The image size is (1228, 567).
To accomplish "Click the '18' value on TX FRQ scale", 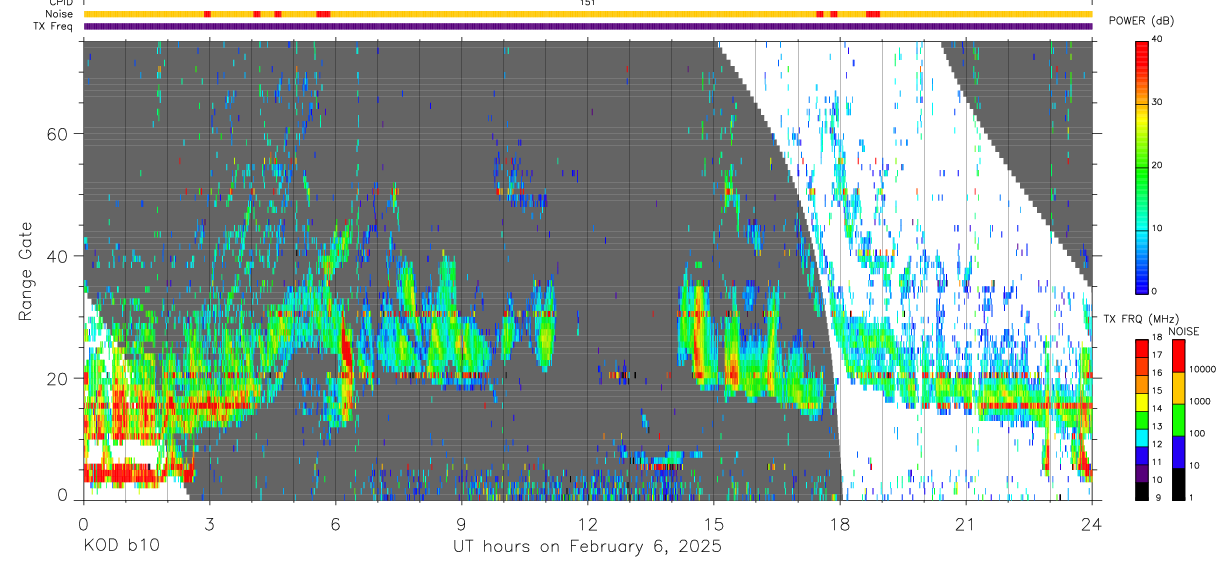I will click(x=1157, y=337).
